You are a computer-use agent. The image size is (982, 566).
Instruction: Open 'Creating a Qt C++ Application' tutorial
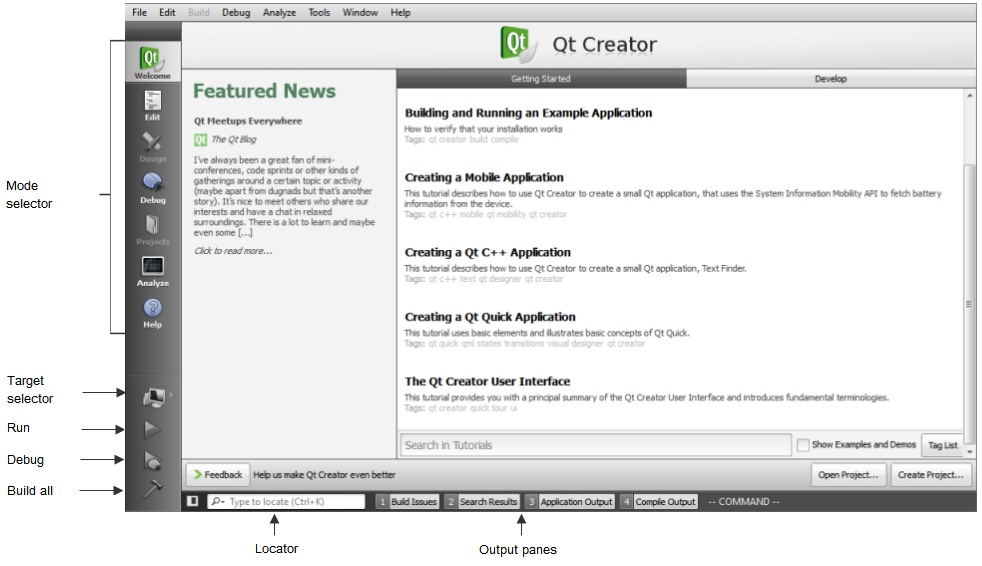(x=487, y=252)
